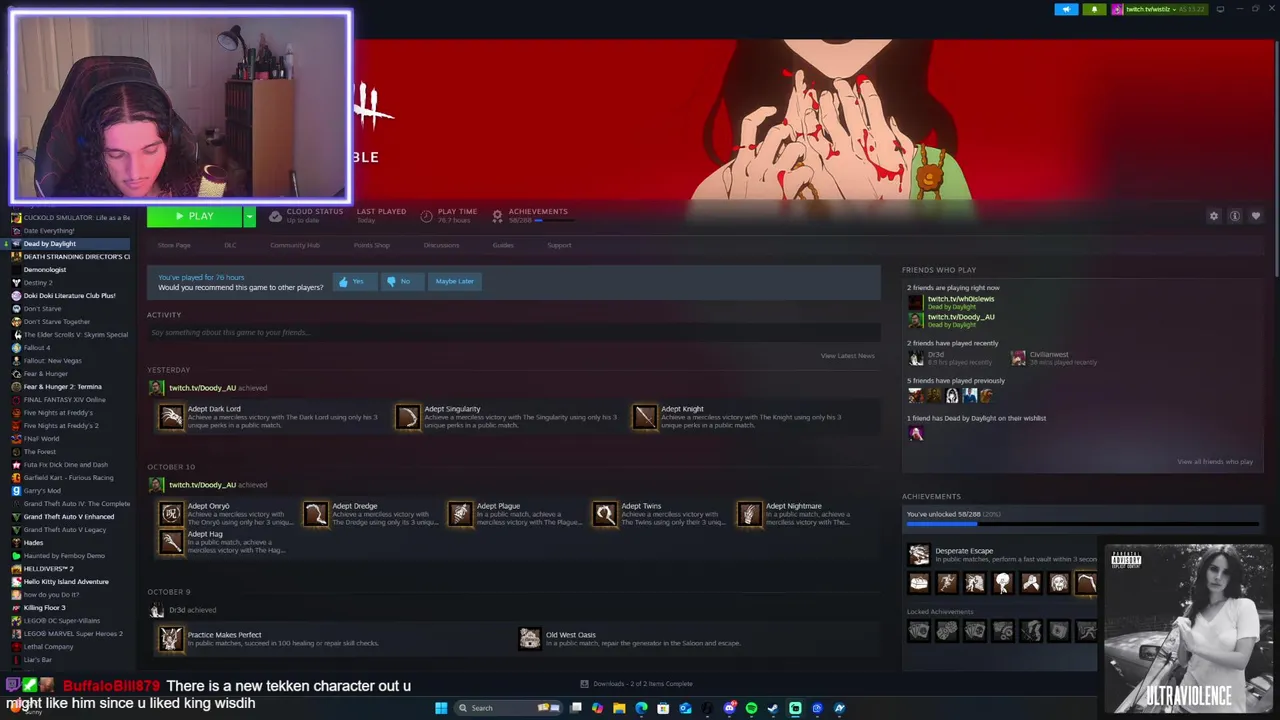Open Adept Twins achievement icon
This screenshot has width=1280, height=720.
pos(605,514)
